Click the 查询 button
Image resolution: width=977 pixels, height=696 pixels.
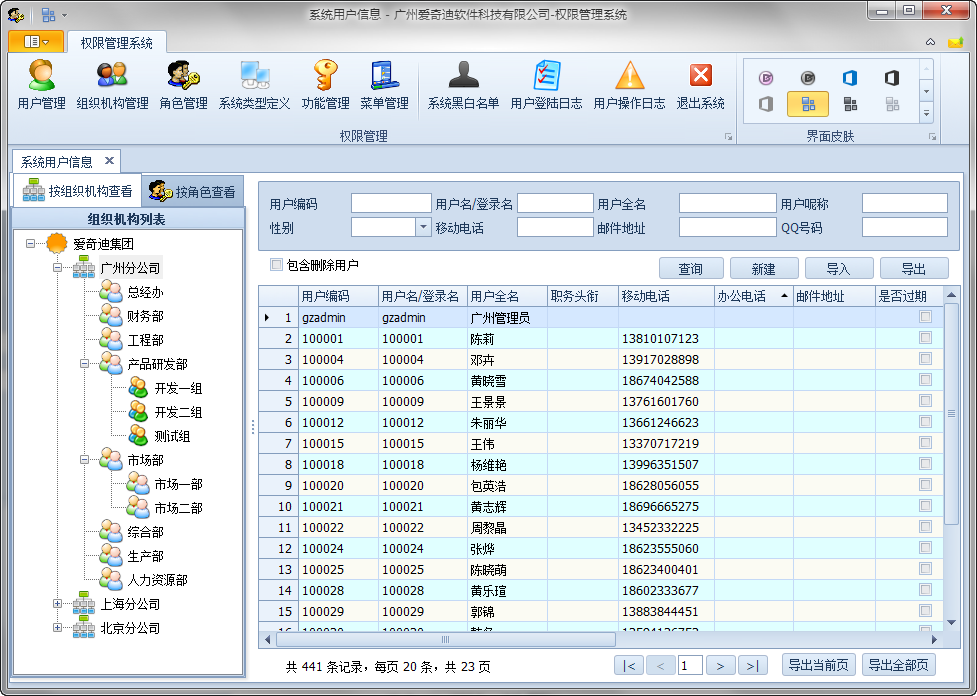691,269
